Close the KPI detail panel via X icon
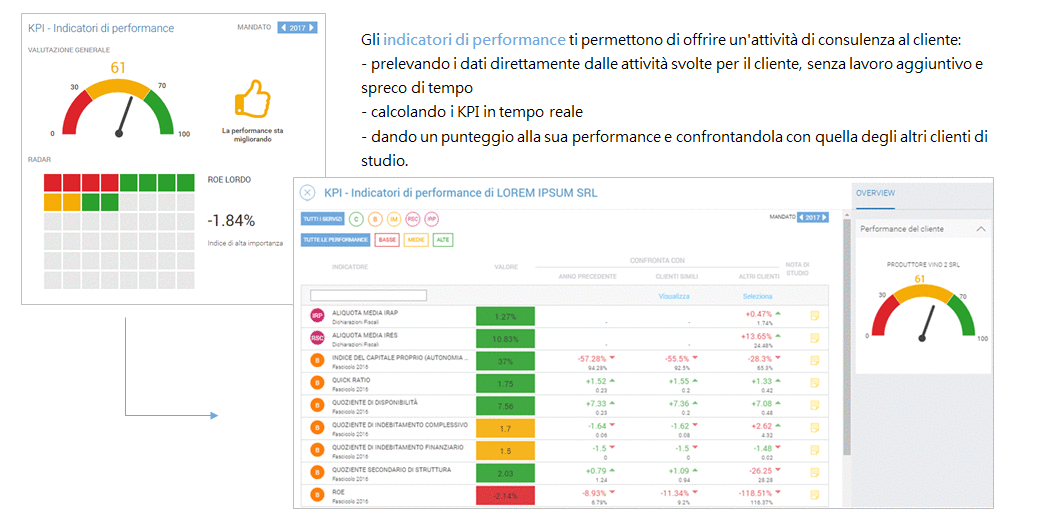The height and width of the screenshot is (520, 1050). click(x=307, y=193)
